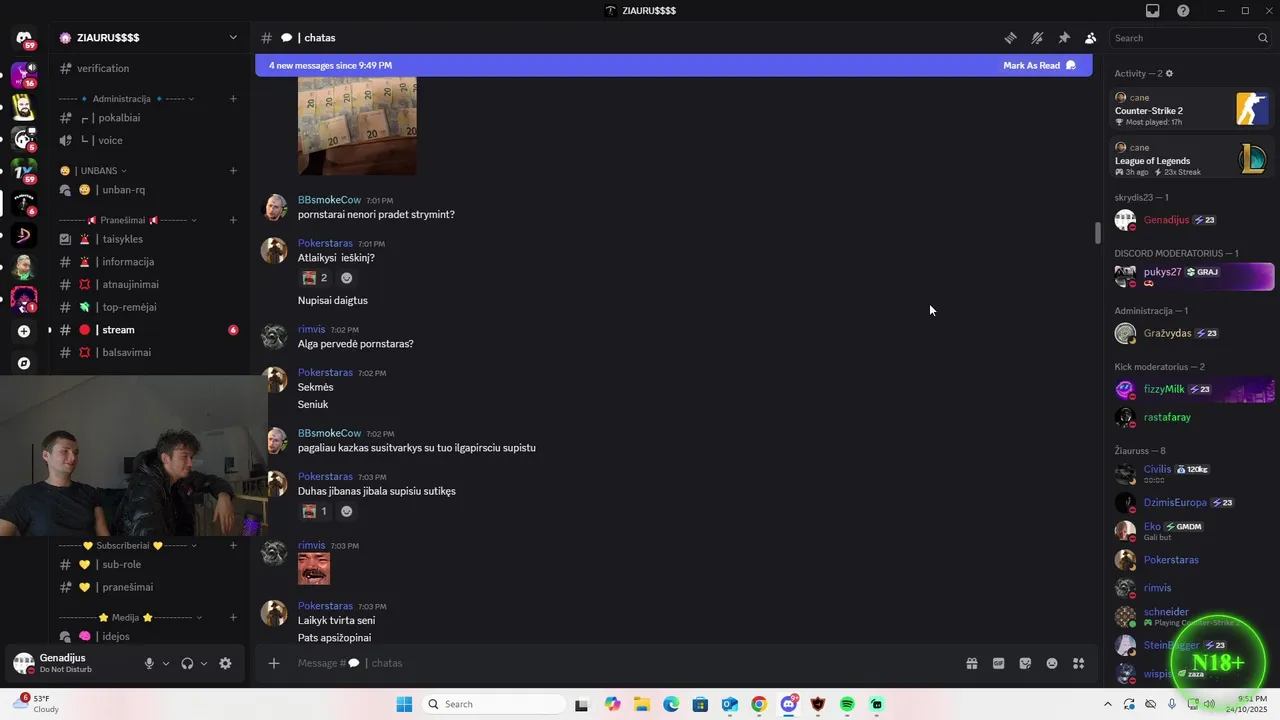This screenshot has width=1280, height=720.
Task: Open Activity settings gear icon in member list
Action: point(1169,73)
